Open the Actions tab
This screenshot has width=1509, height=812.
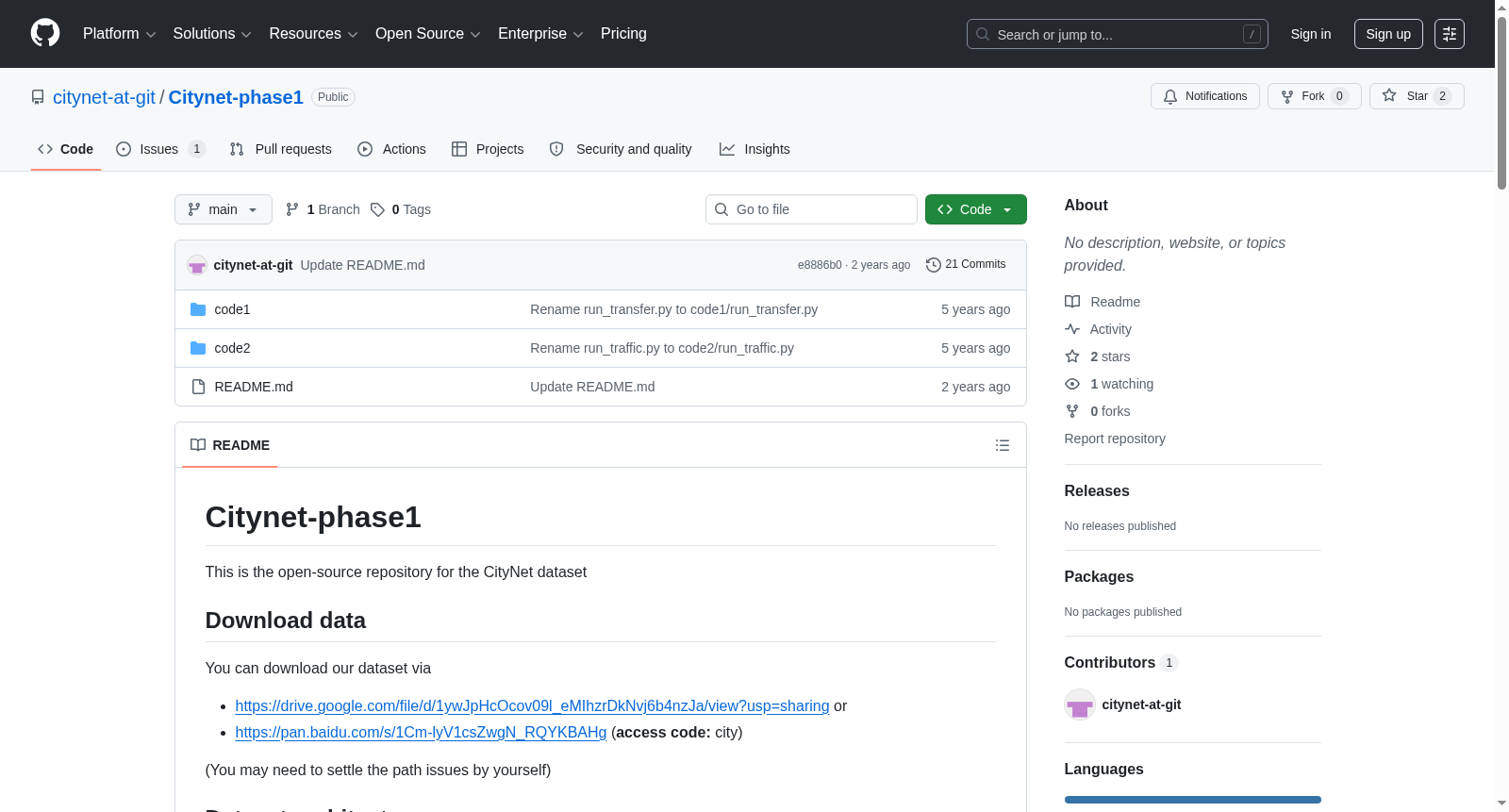[x=392, y=149]
